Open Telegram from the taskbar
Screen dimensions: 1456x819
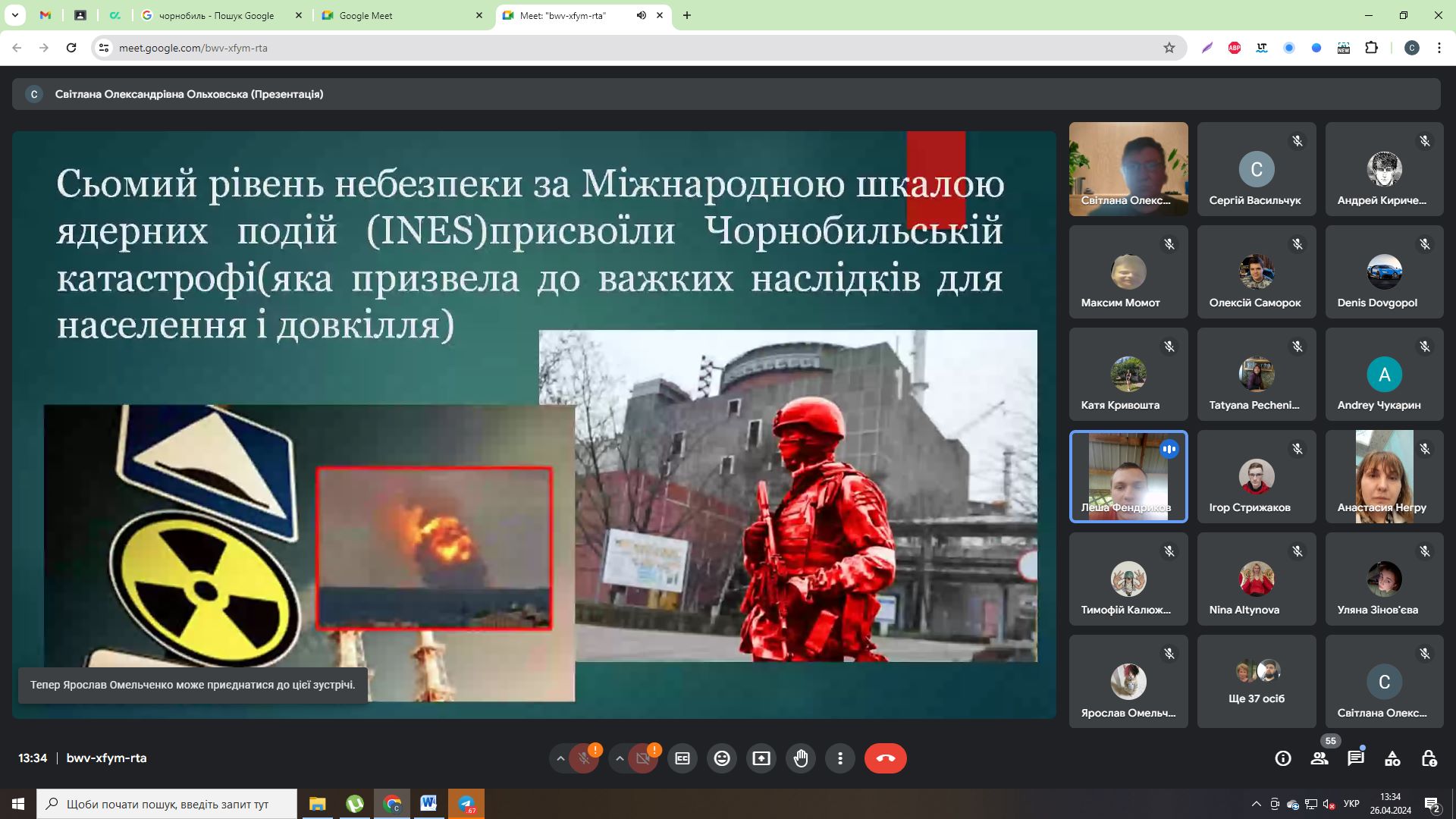[x=466, y=804]
